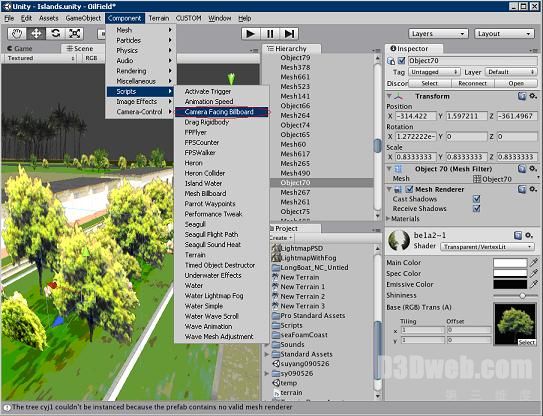The width and height of the screenshot is (543, 416).
Task: Click tree texture thumbnail
Action: (x=515, y=324)
